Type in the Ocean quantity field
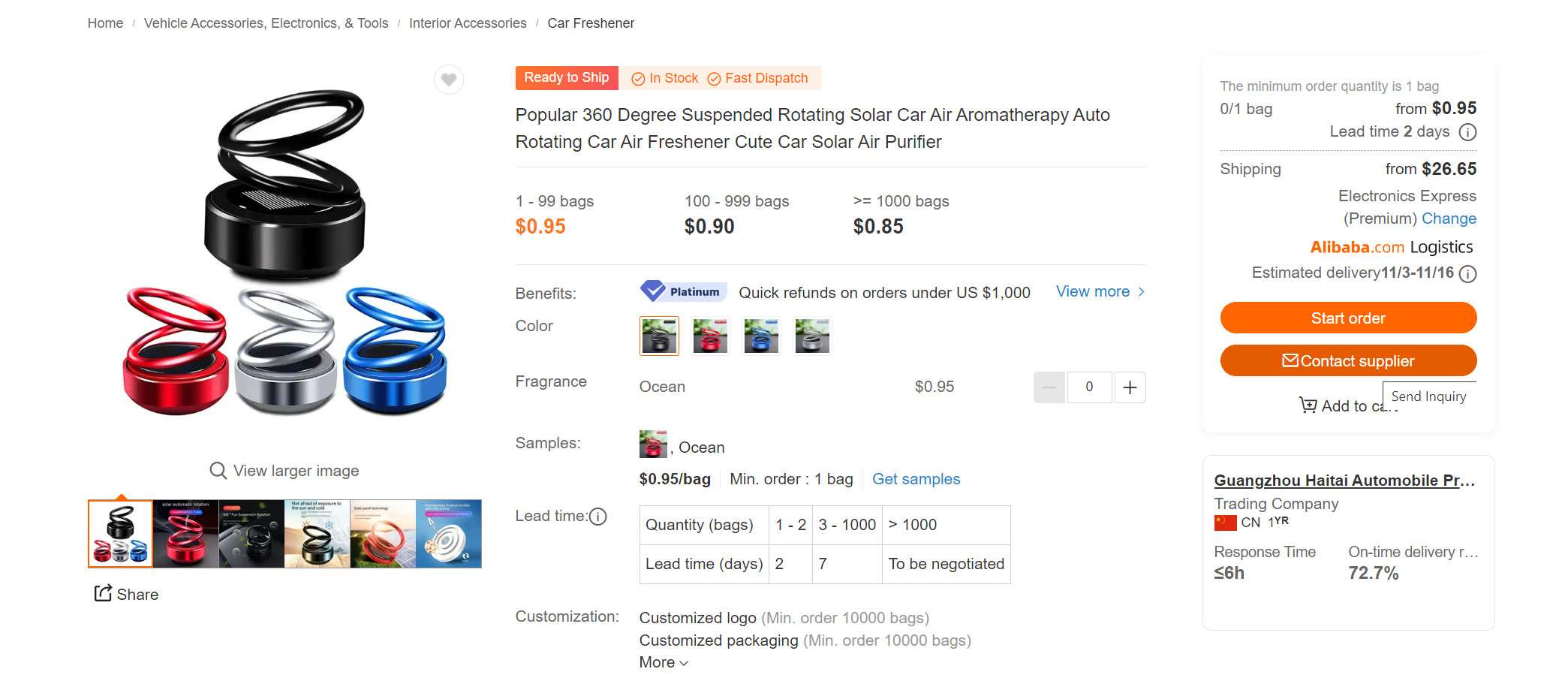The width and height of the screenshot is (1568, 675). coord(1089,387)
